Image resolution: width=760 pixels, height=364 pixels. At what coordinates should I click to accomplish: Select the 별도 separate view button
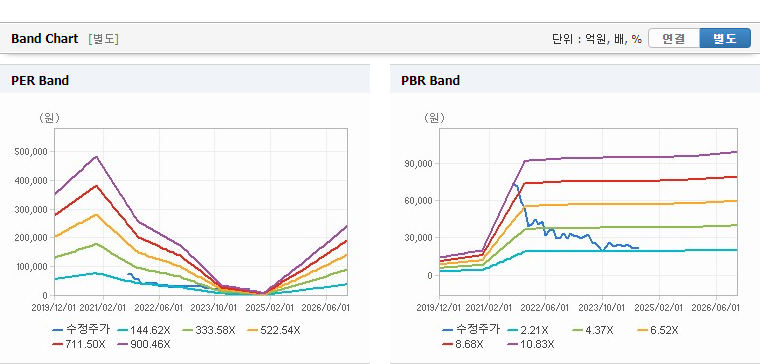pos(725,39)
